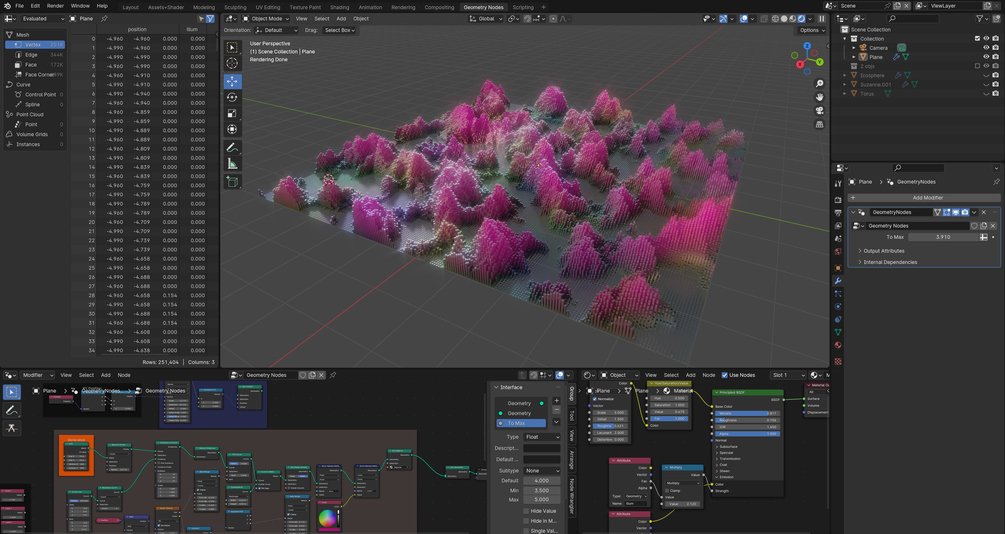Select the Measure tool
Screen dimensions: 1005x534
(232, 164)
